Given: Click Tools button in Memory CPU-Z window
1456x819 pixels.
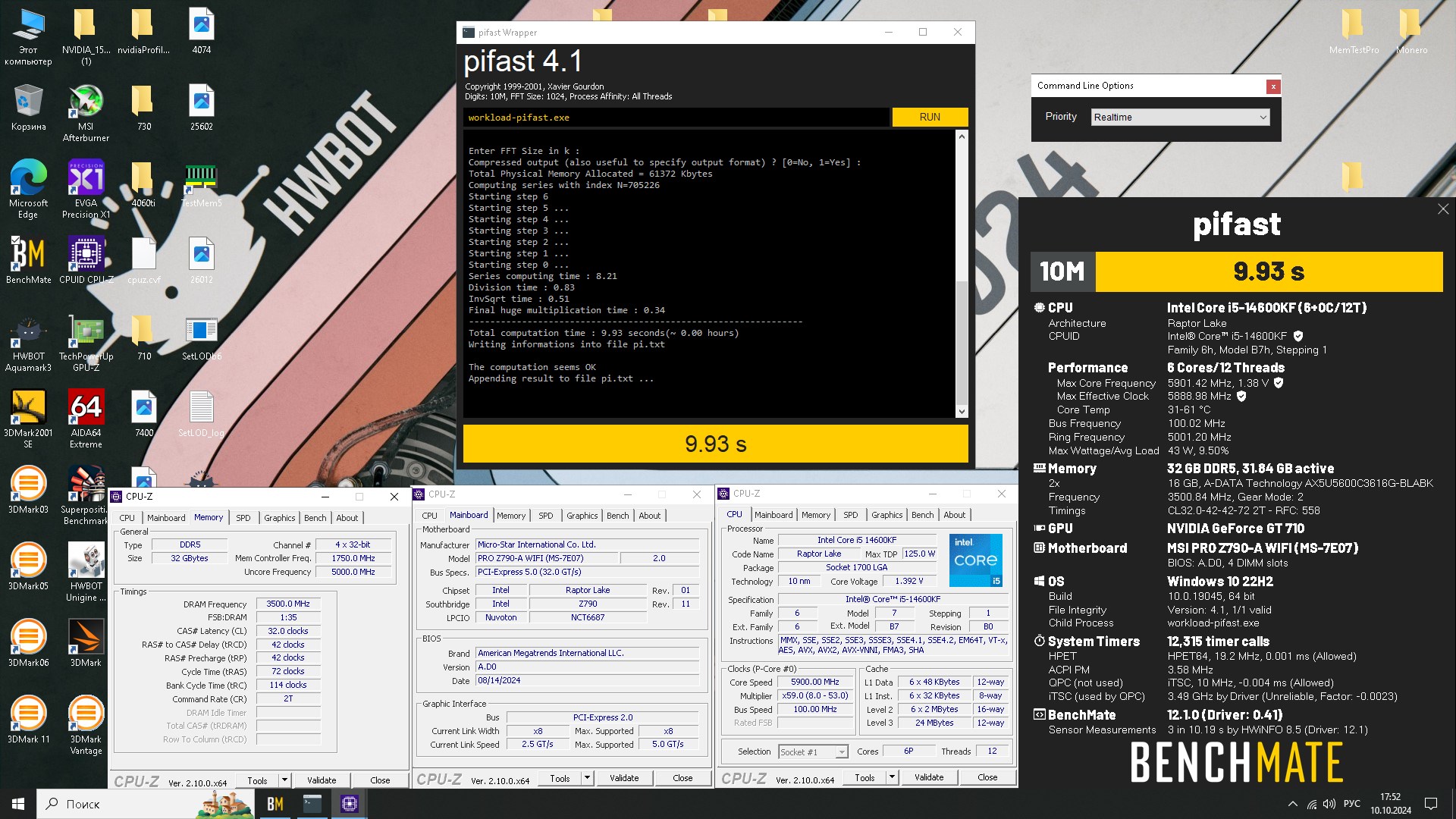Looking at the screenshot, I should 257,780.
